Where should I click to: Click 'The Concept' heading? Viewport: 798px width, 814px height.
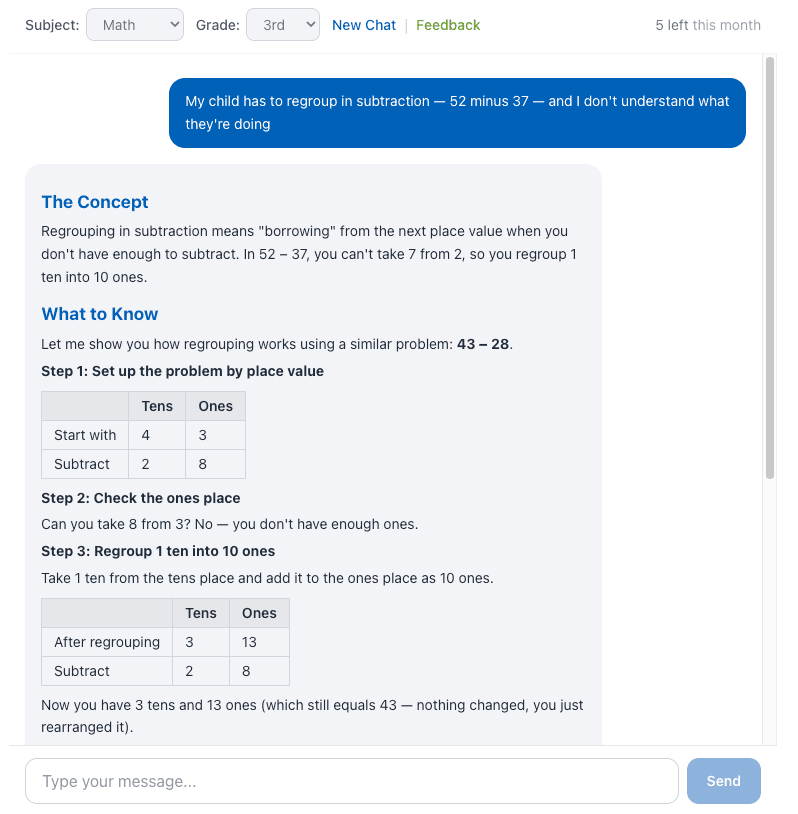(x=95, y=202)
